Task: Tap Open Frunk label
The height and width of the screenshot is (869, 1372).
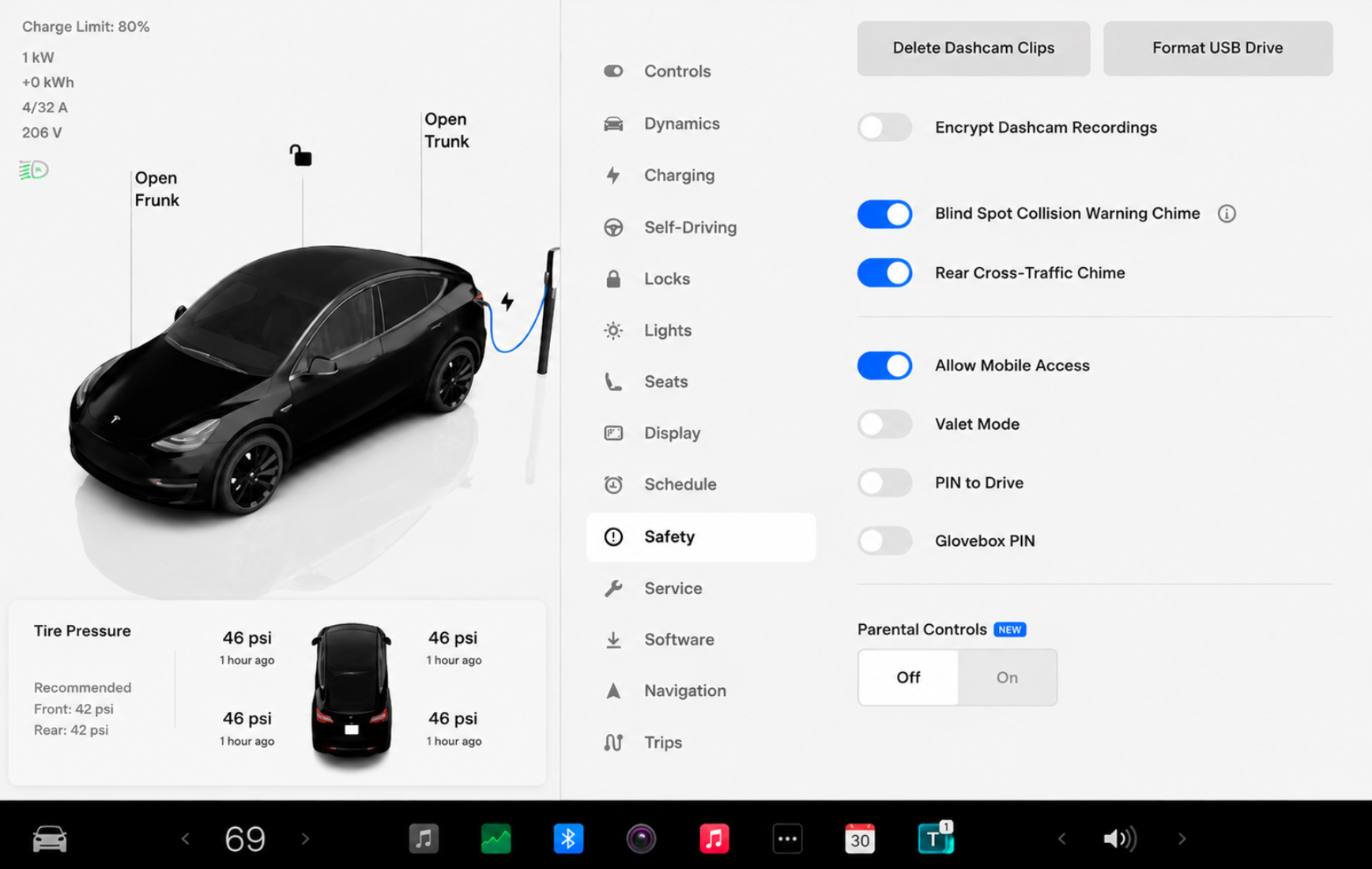Action: (156, 189)
